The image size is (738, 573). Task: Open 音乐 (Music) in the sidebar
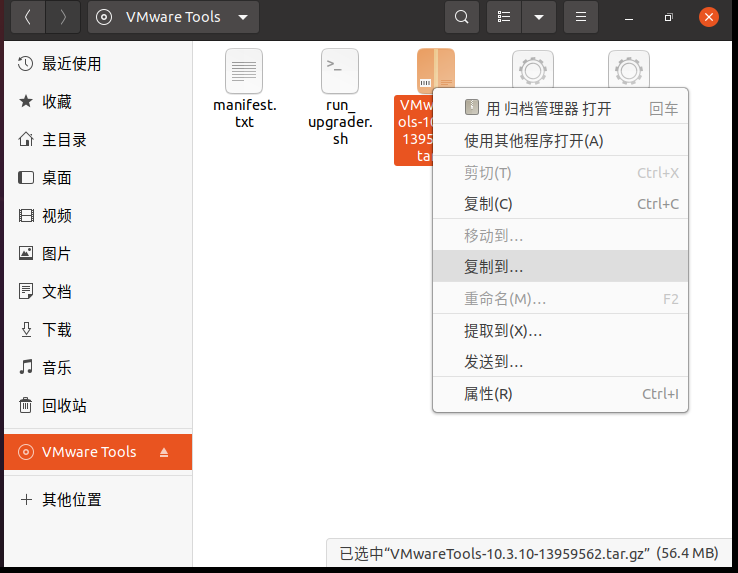tap(98, 368)
